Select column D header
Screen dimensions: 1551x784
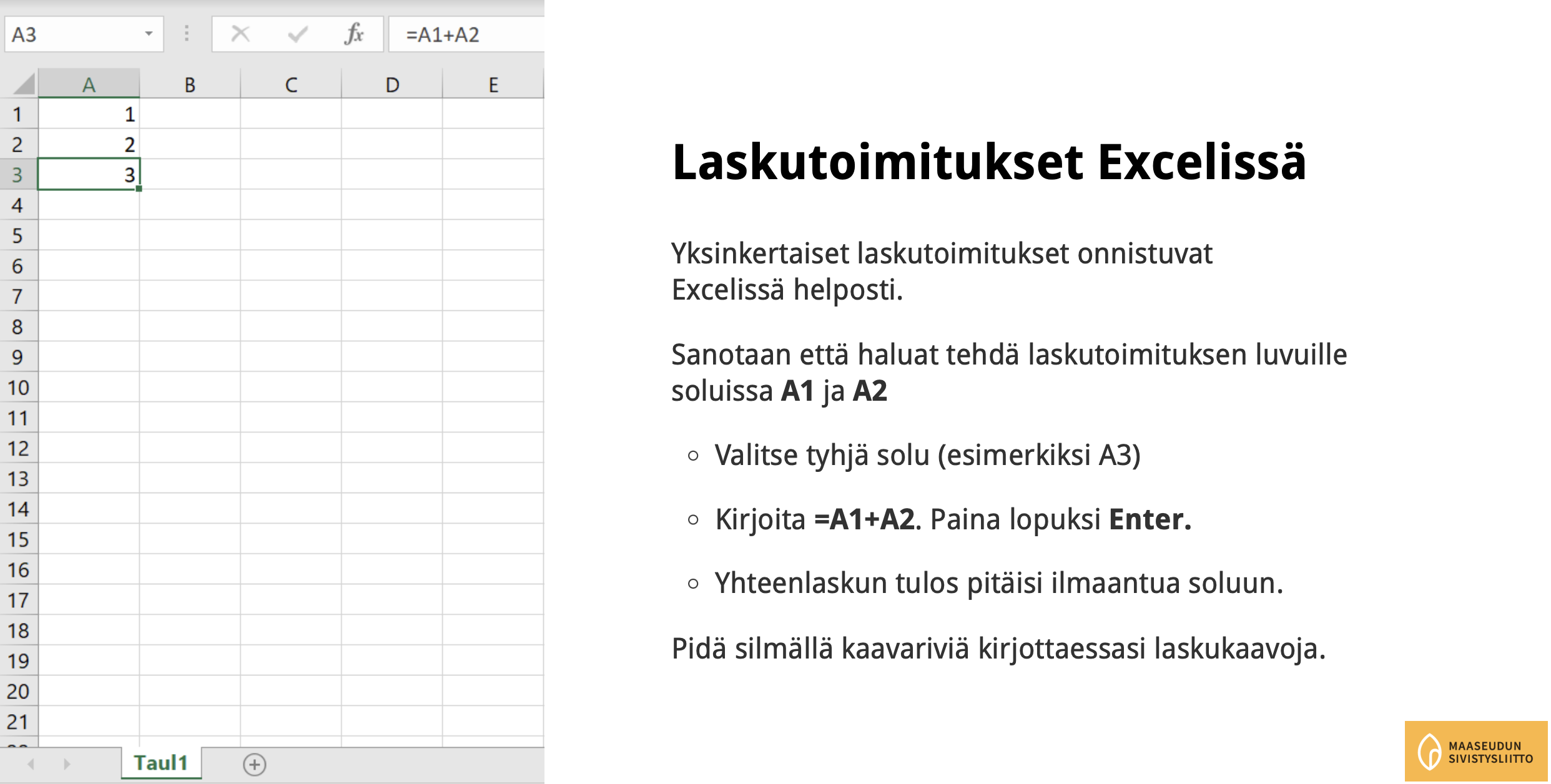[392, 84]
